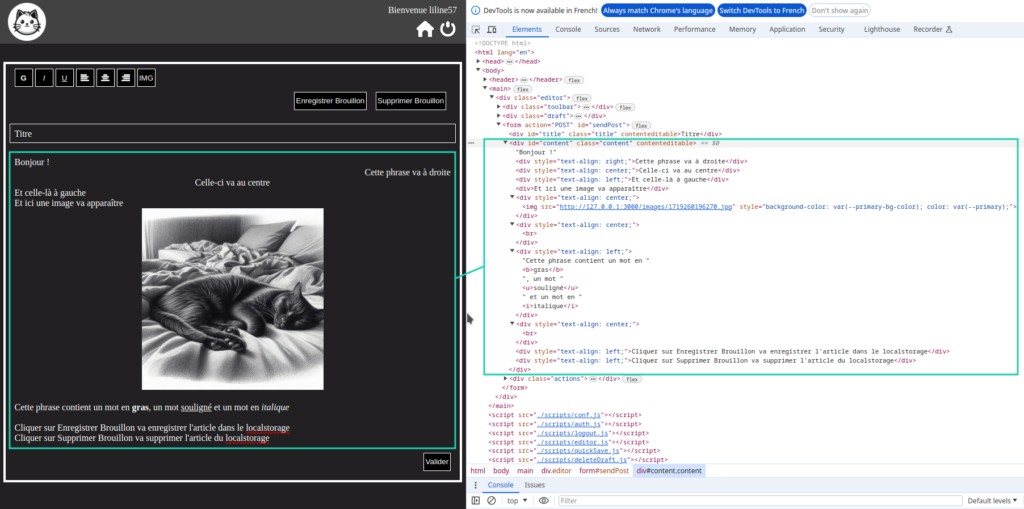Align text right in the editor toolbar
The width and height of the screenshot is (1024, 509).
(125, 78)
